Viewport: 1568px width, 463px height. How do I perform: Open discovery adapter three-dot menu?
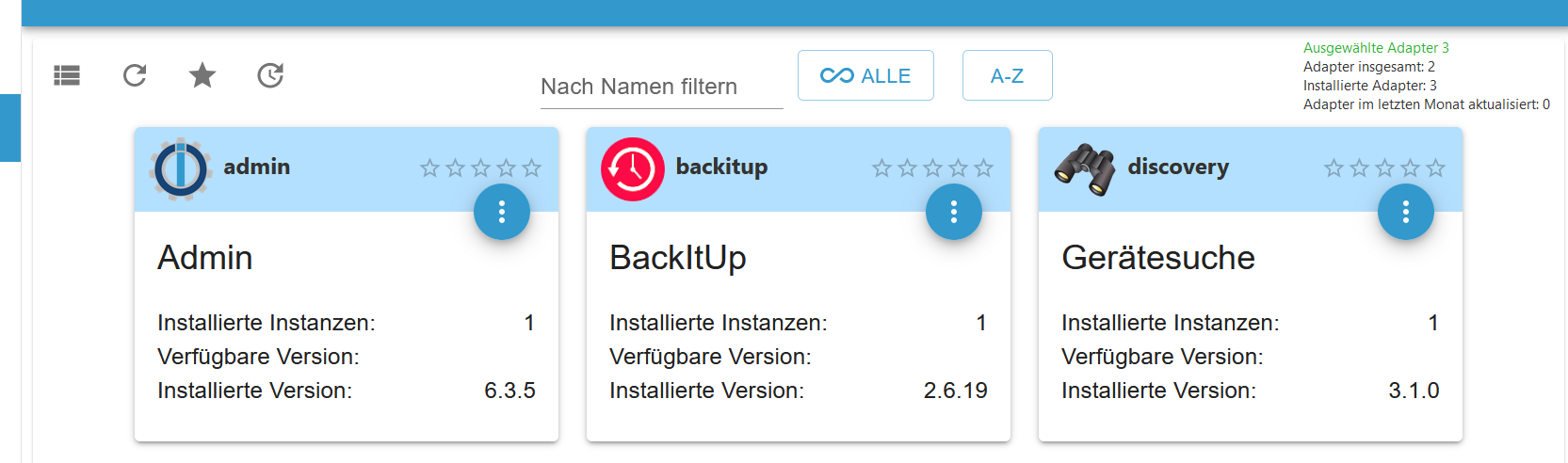(1406, 212)
